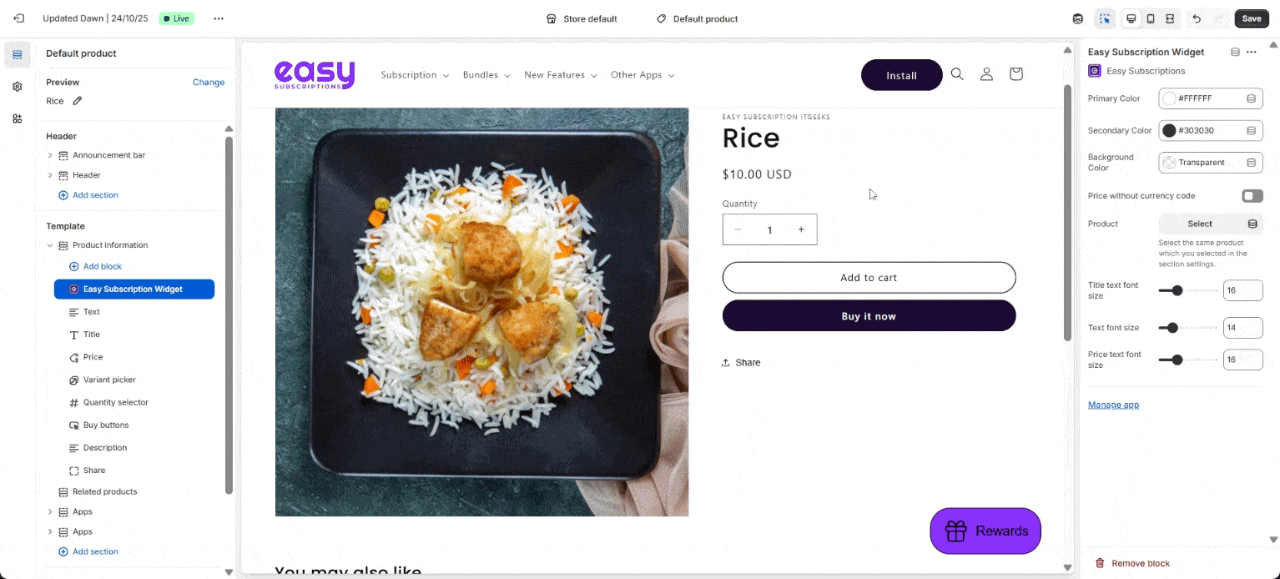The height and width of the screenshot is (579, 1280).
Task: Click the pencil icon beside Rice
Action: (77, 101)
